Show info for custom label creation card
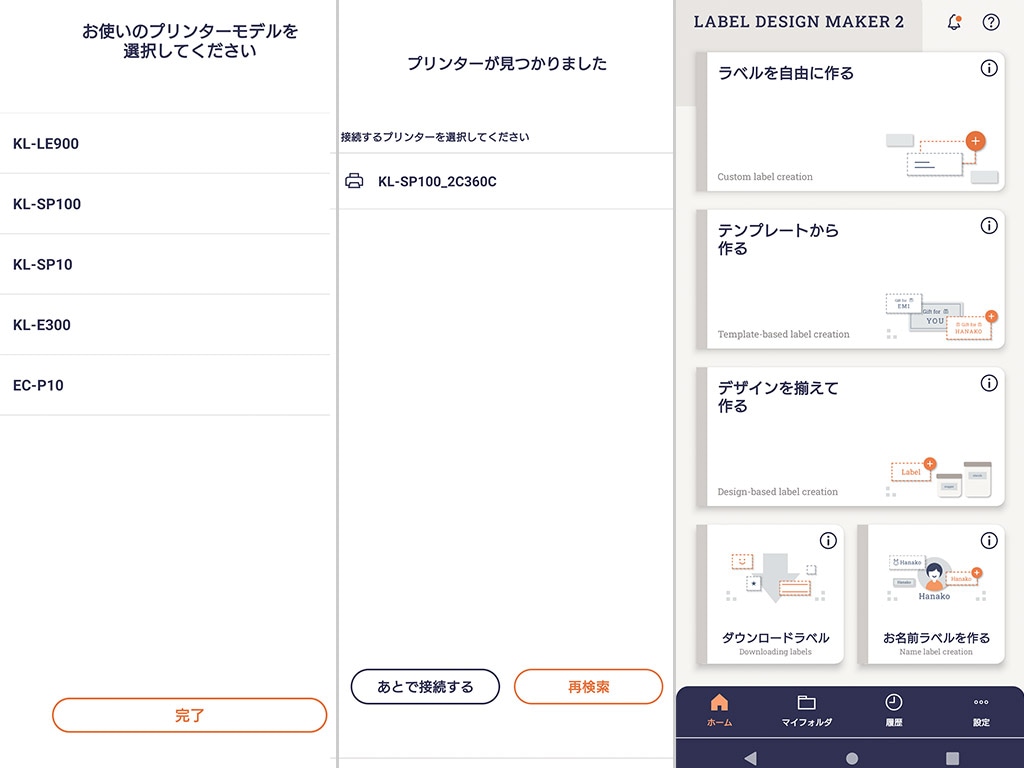1024x768 pixels. click(989, 68)
